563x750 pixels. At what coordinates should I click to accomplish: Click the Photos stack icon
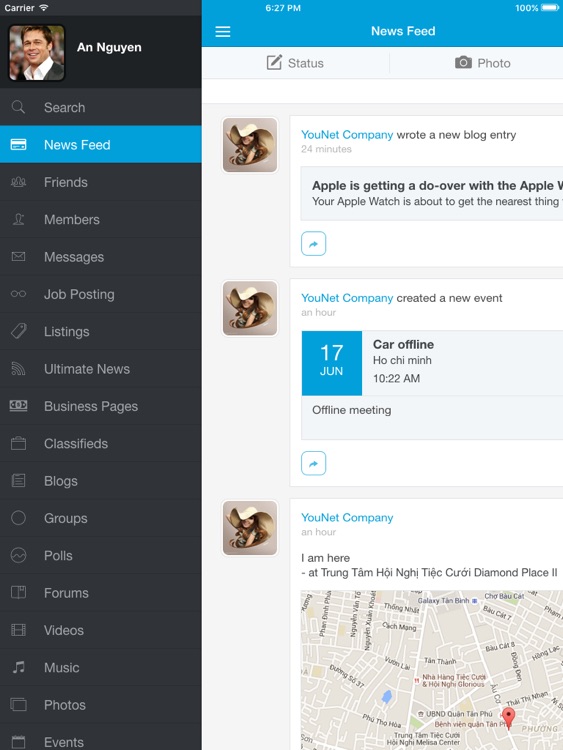[18, 704]
